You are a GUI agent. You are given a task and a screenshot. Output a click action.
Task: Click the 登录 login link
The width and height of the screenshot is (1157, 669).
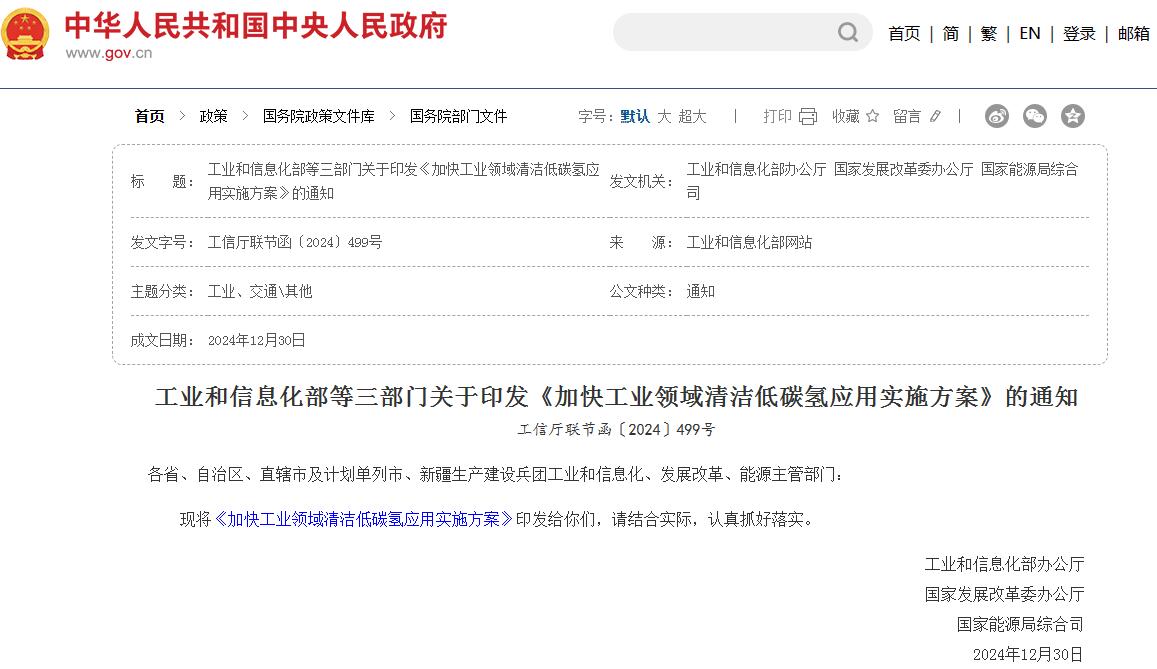[x=1079, y=34]
